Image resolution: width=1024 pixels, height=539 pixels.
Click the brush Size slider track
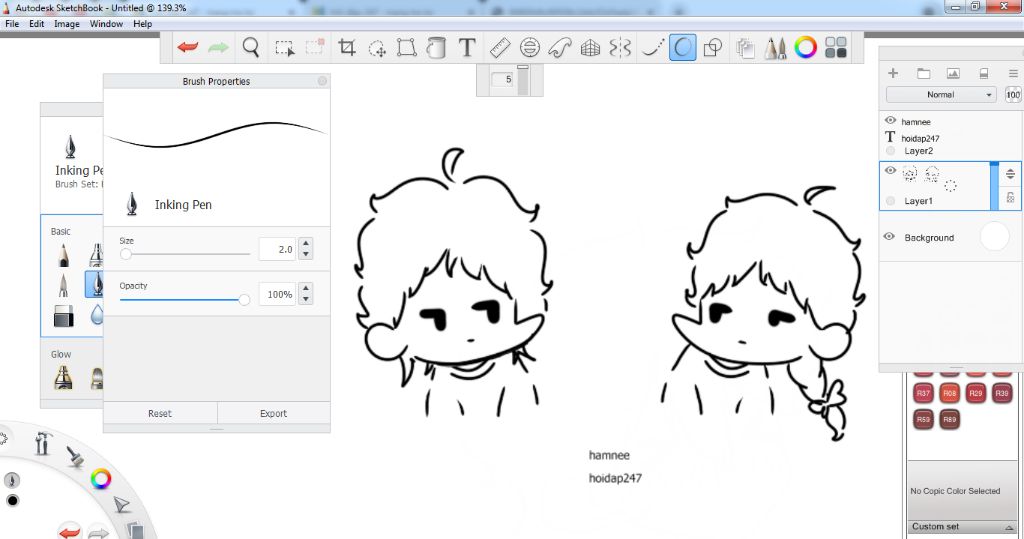coord(185,253)
